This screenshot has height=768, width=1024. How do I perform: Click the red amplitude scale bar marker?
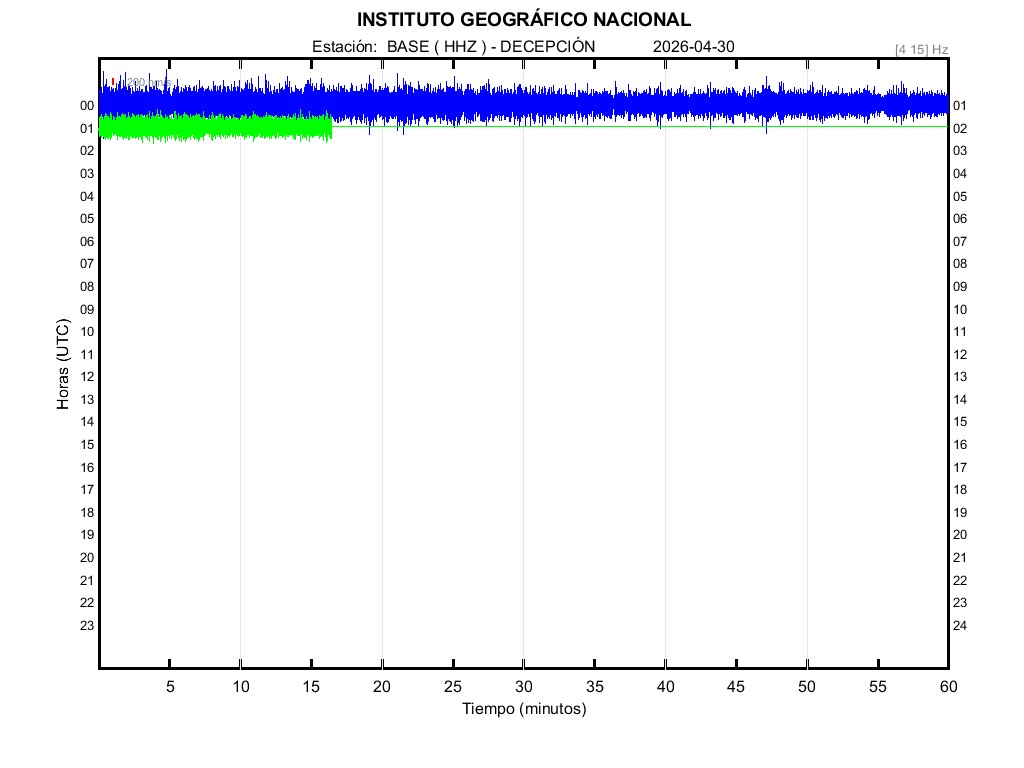[x=113, y=81]
